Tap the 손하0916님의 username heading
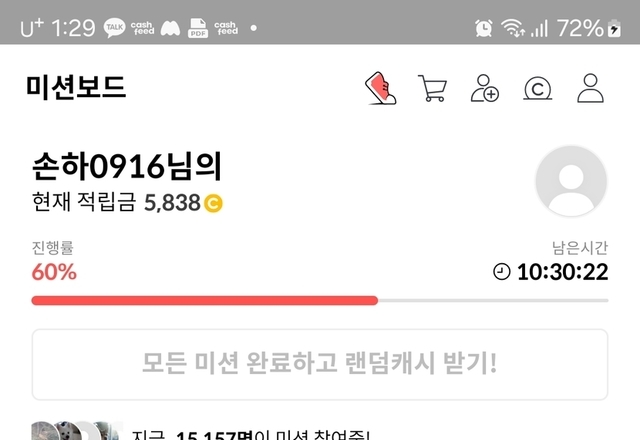The height and width of the screenshot is (440, 640). (127, 166)
